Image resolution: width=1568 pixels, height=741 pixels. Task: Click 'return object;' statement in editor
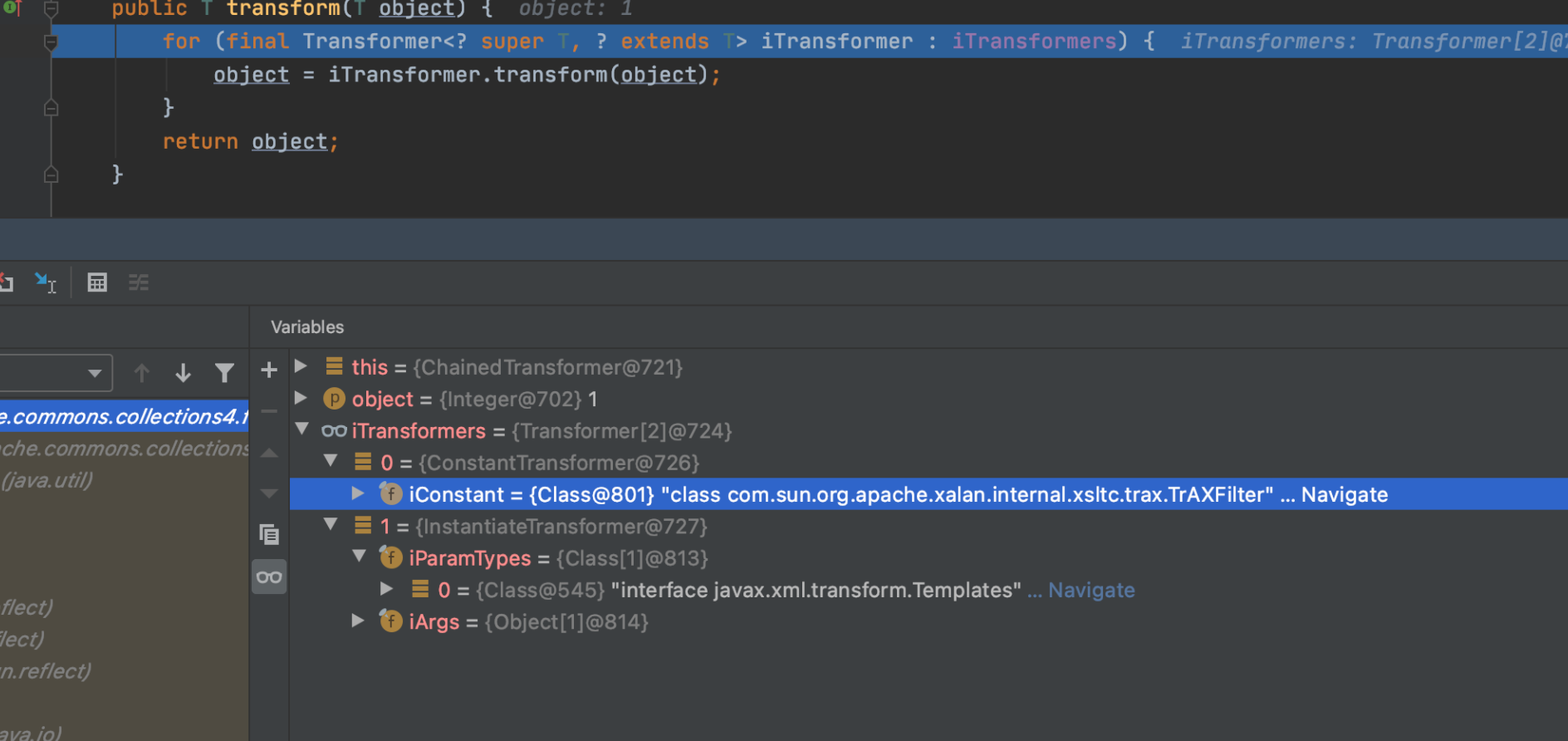click(x=251, y=142)
